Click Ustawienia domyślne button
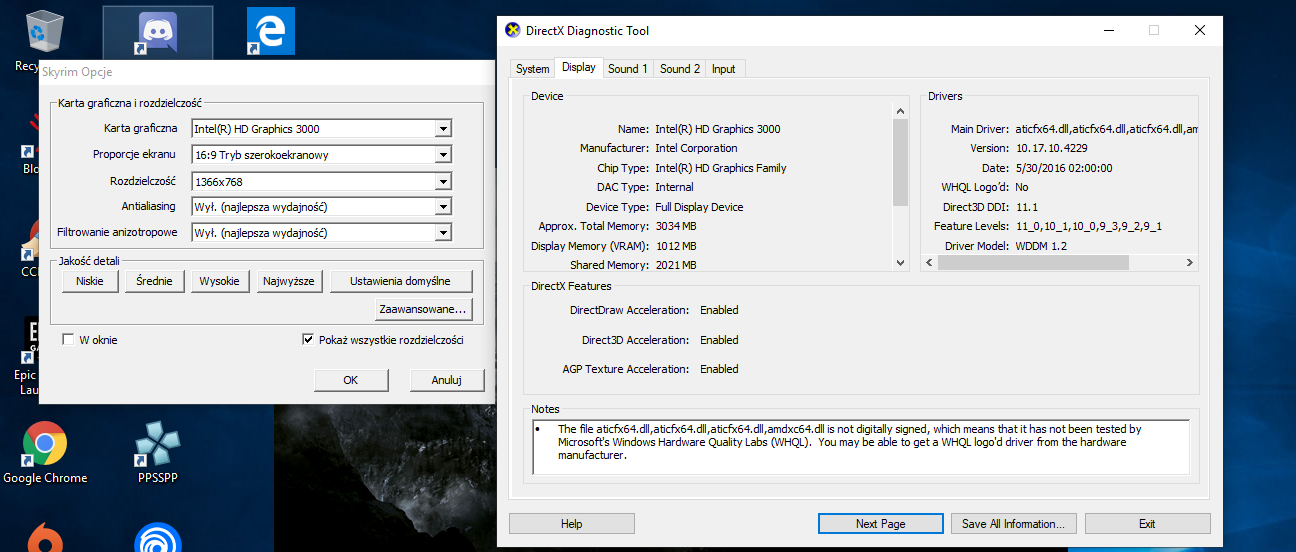Screen dimensions: 1296x552 [x=400, y=281]
